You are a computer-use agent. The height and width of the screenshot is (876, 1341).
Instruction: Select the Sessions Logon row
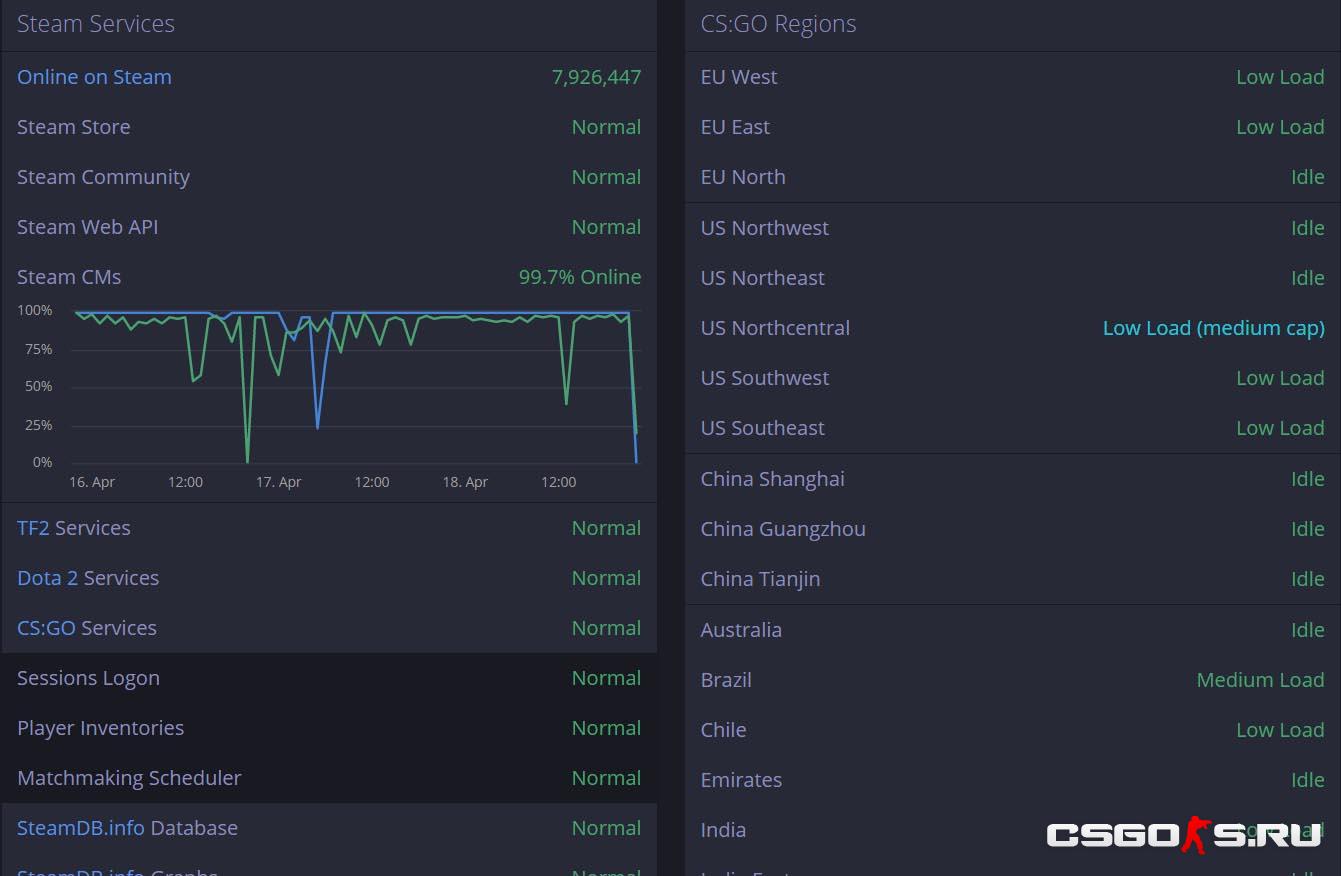(329, 678)
